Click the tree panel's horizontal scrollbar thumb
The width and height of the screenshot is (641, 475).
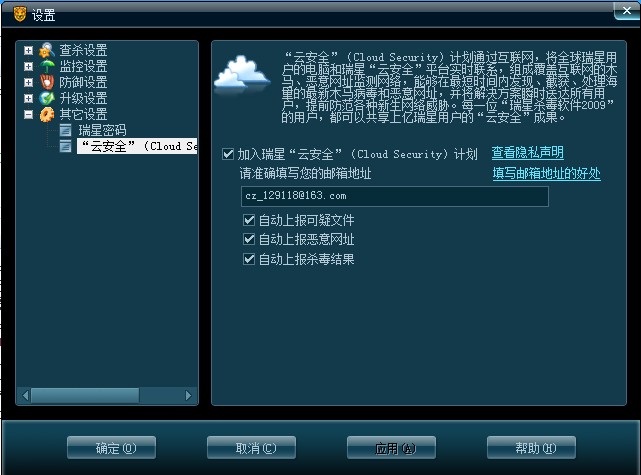click(x=85, y=395)
